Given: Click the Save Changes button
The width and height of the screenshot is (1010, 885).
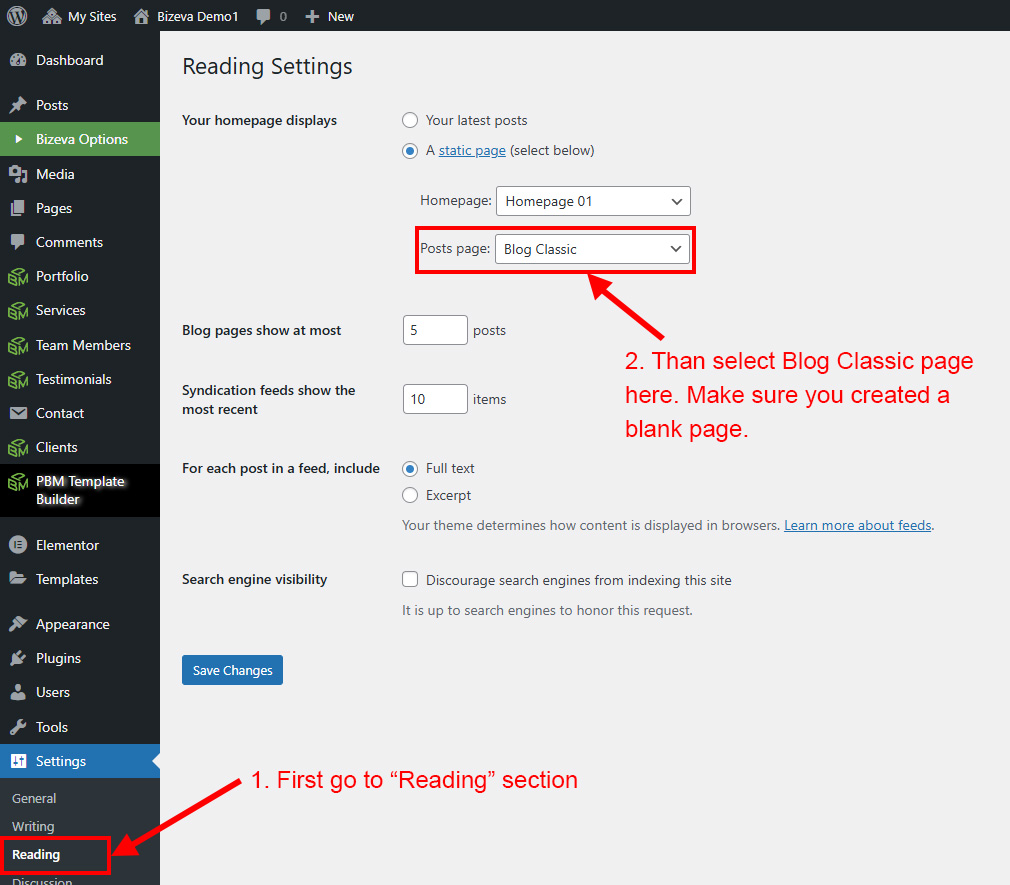Looking at the screenshot, I should coord(232,670).
